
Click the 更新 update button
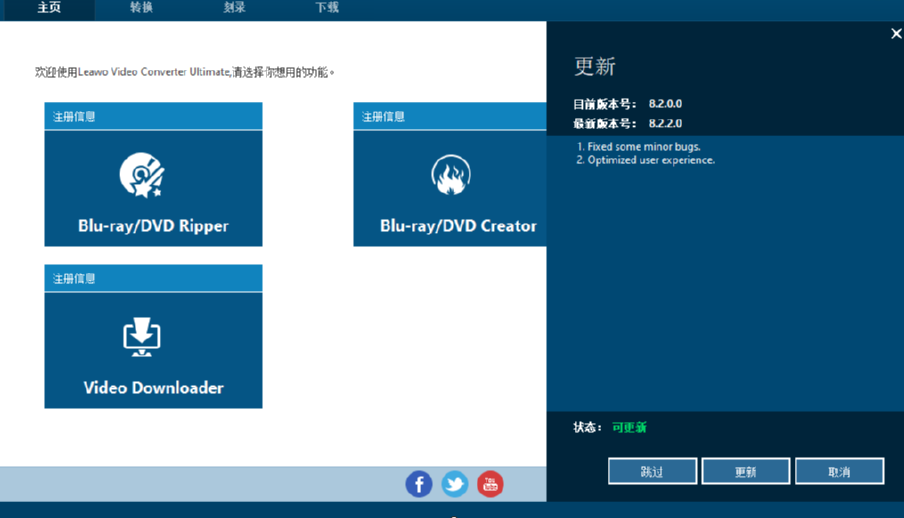(746, 471)
